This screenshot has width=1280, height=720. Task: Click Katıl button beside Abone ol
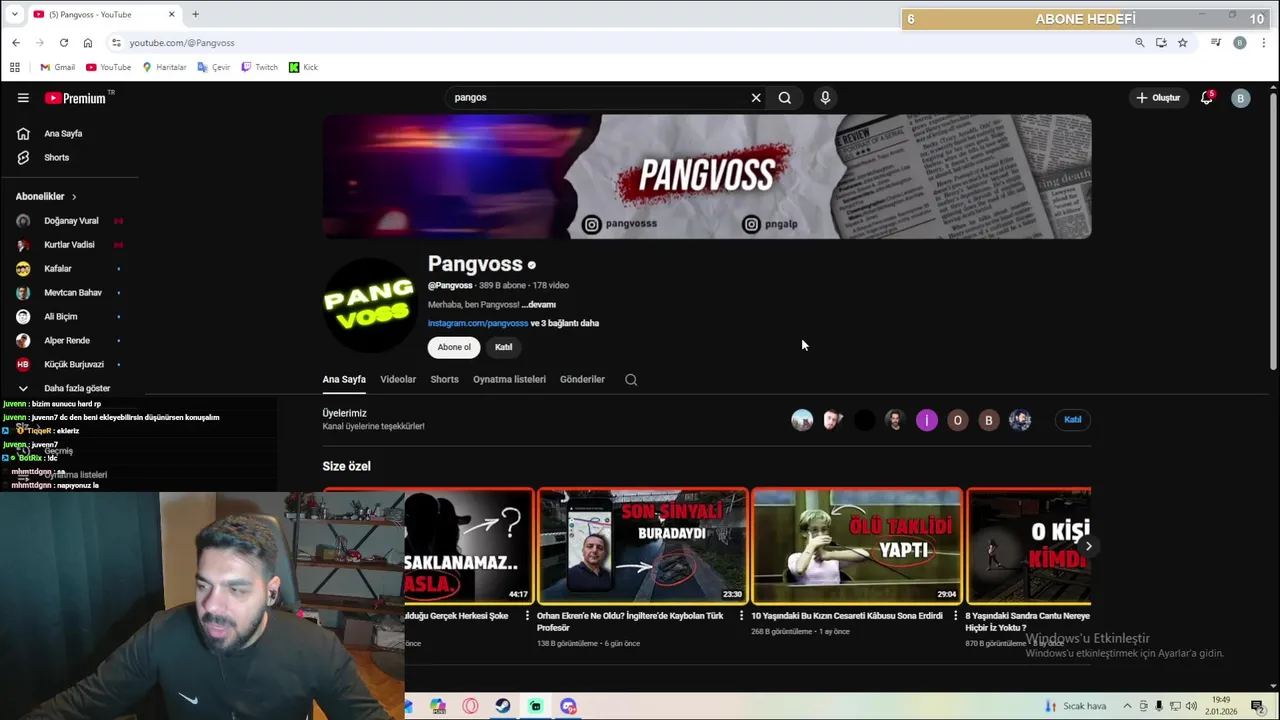tap(504, 347)
